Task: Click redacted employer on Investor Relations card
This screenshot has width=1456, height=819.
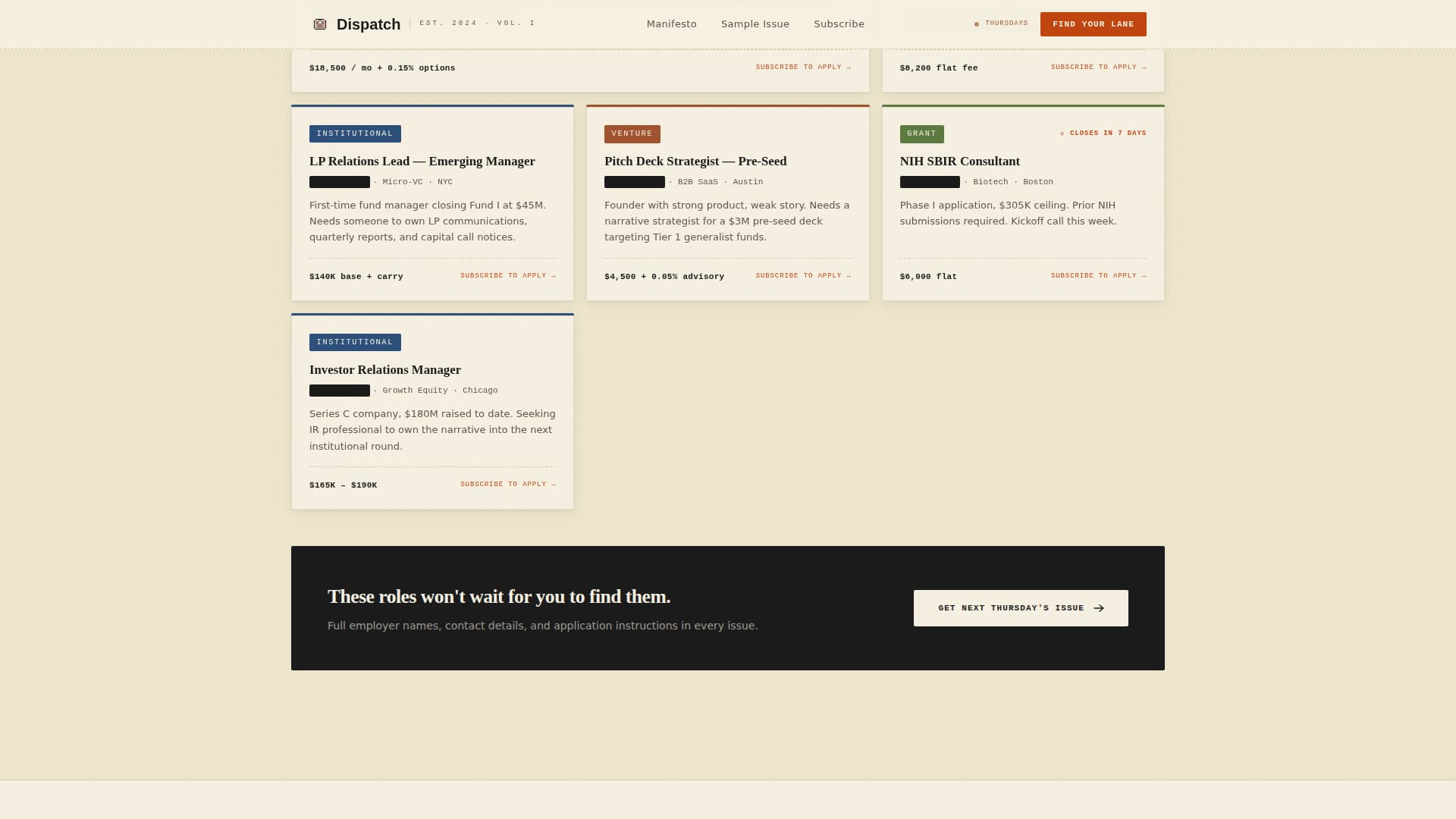Action: [x=340, y=391]
